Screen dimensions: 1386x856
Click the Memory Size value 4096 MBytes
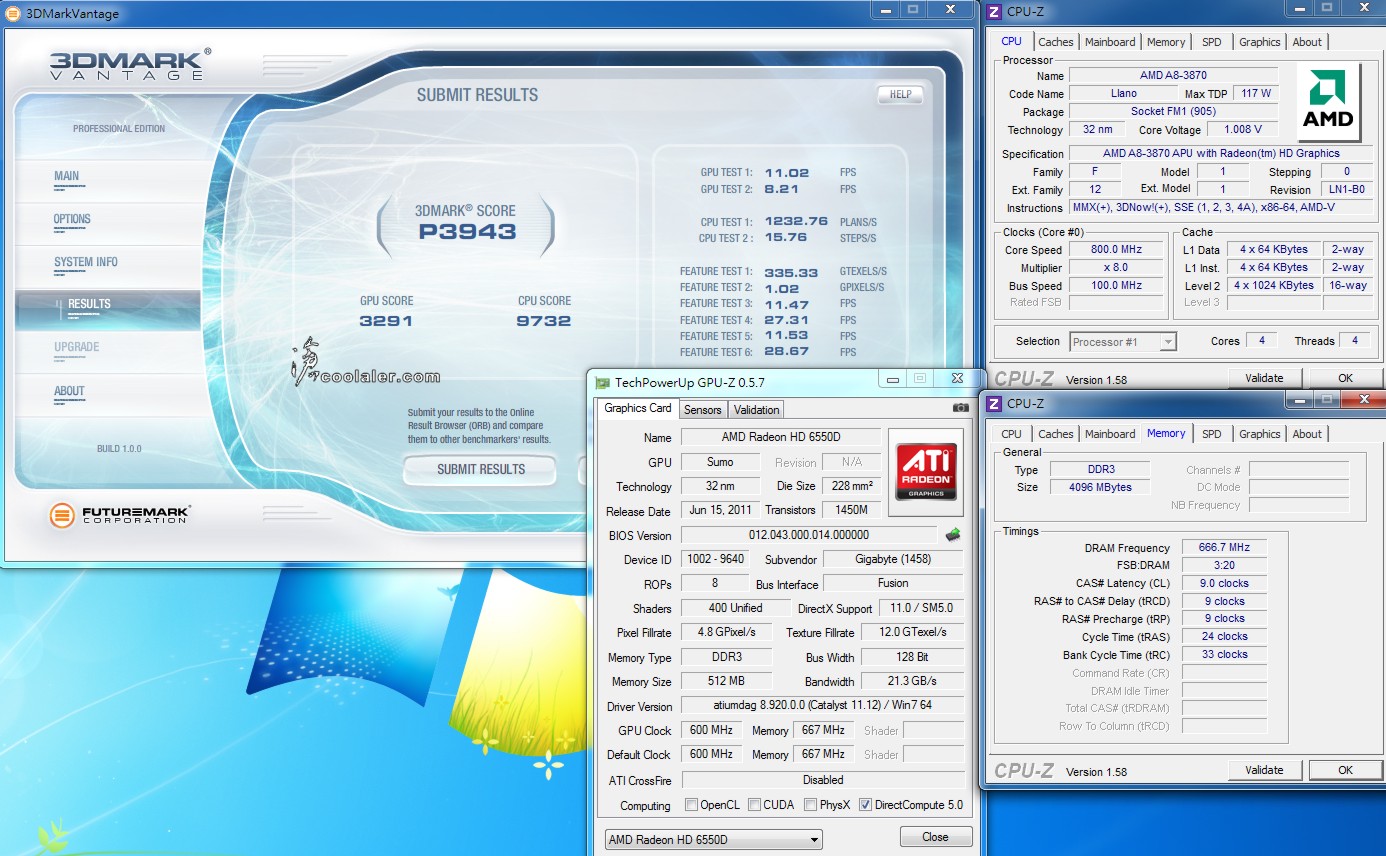(x=1100, y=487)
